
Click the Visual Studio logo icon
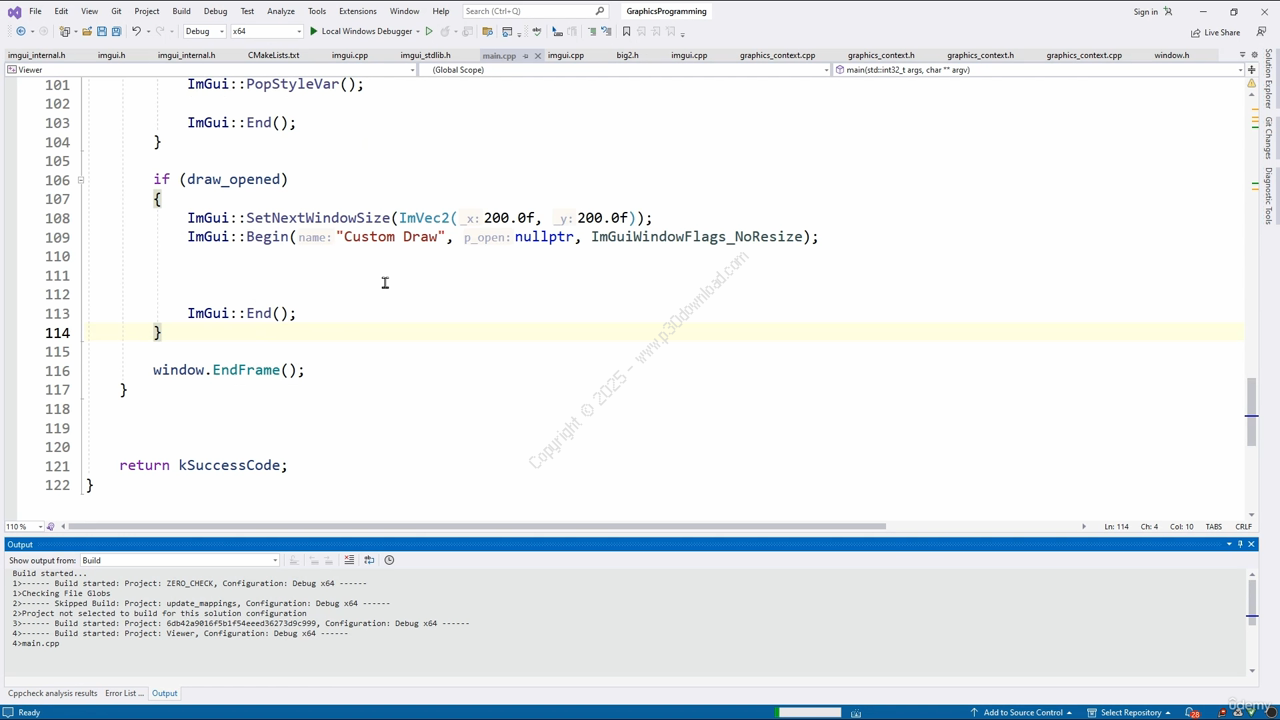14,11
